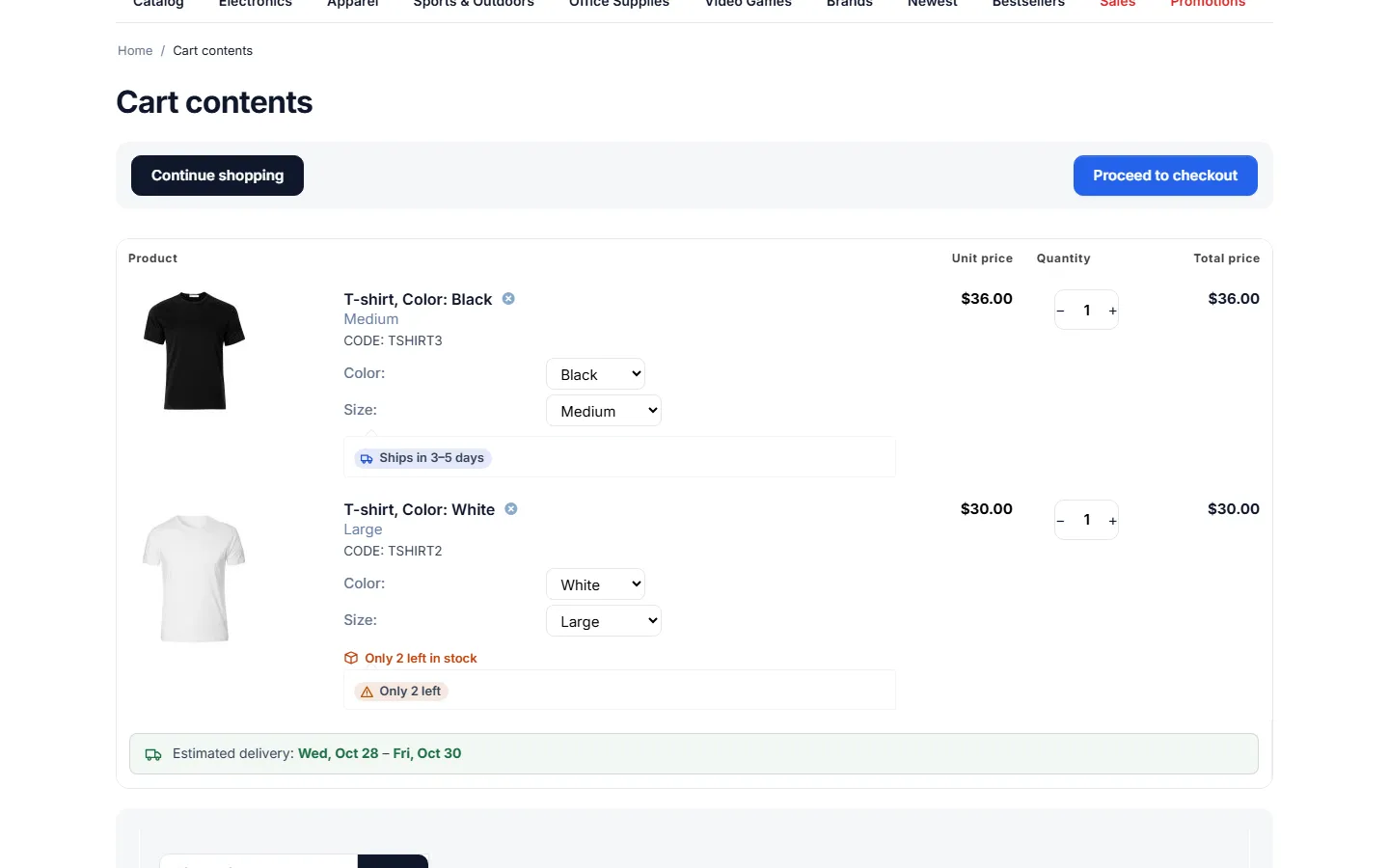The image size is (1389, 868).
Task: Click the $36.00 unit price
Action: point(987,299)
